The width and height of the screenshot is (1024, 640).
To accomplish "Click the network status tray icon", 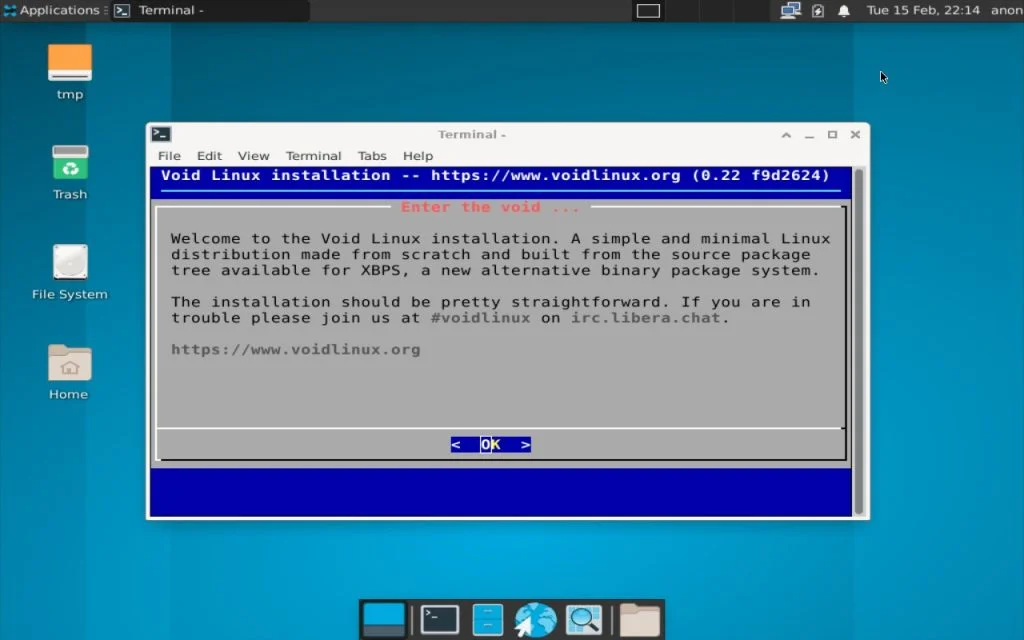I will pyautogui.click(x=789, y=11).
